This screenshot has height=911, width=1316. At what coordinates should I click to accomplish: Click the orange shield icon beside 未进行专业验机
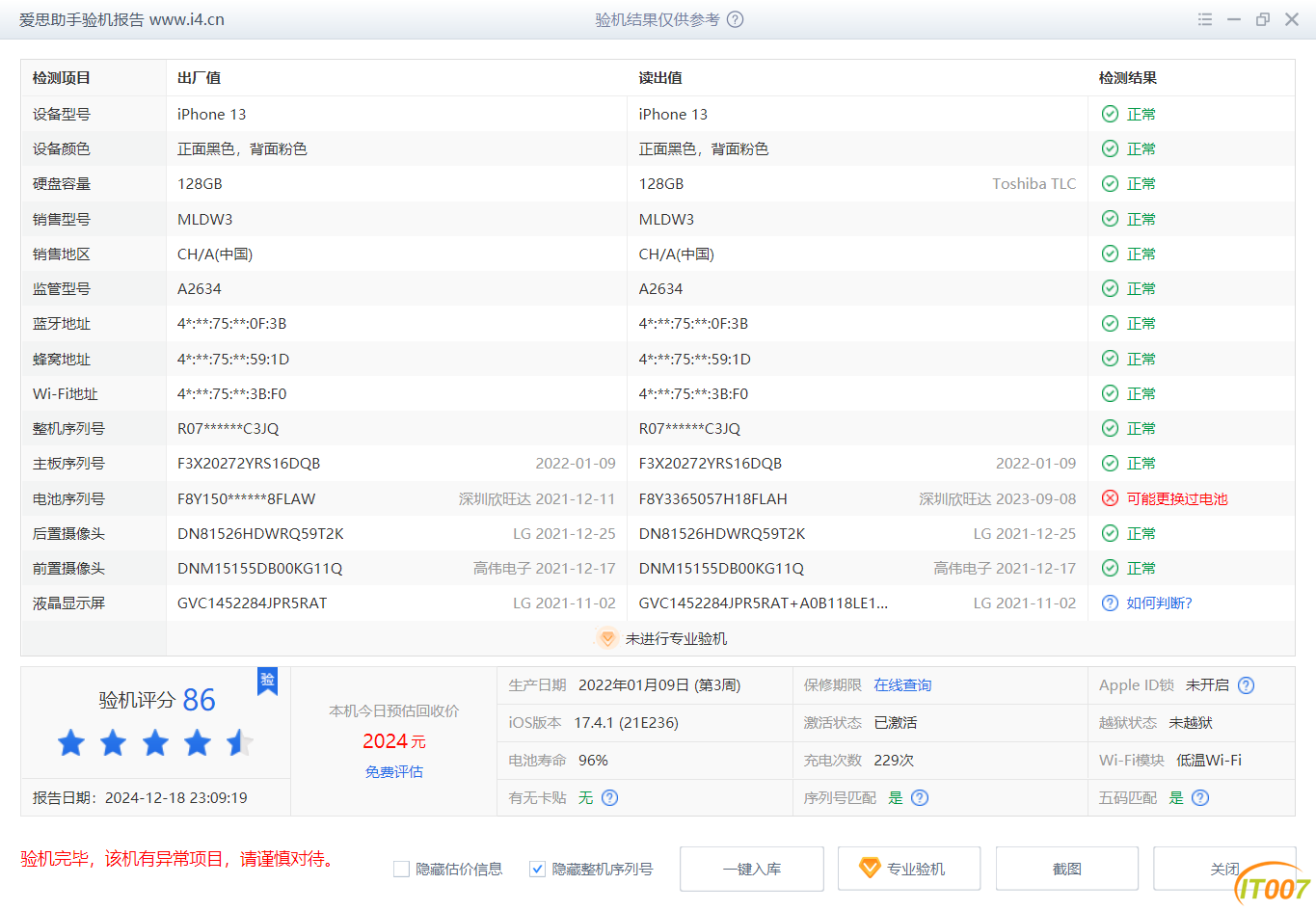(607, 638)
